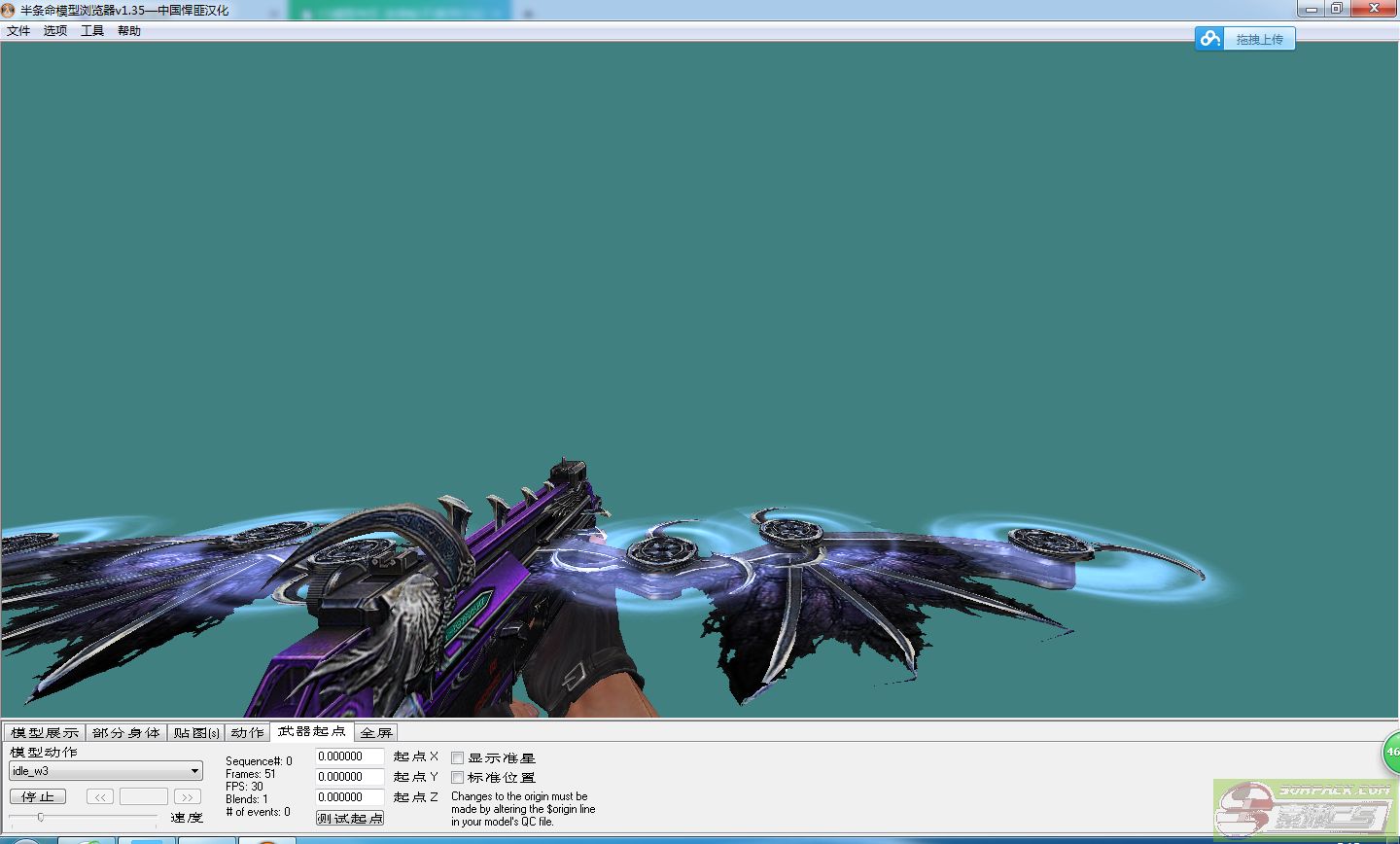Image resolution: width=1400 pixels, height=844 pixels.
Task: Click the previous frame << button
Action: 100,796
